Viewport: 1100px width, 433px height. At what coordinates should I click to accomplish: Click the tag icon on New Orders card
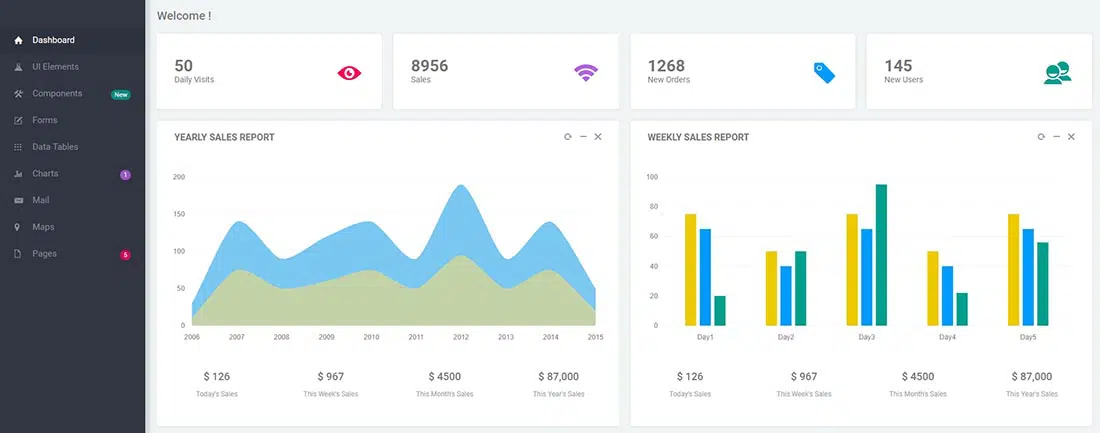pyautogui.click(x=823, y=72)
